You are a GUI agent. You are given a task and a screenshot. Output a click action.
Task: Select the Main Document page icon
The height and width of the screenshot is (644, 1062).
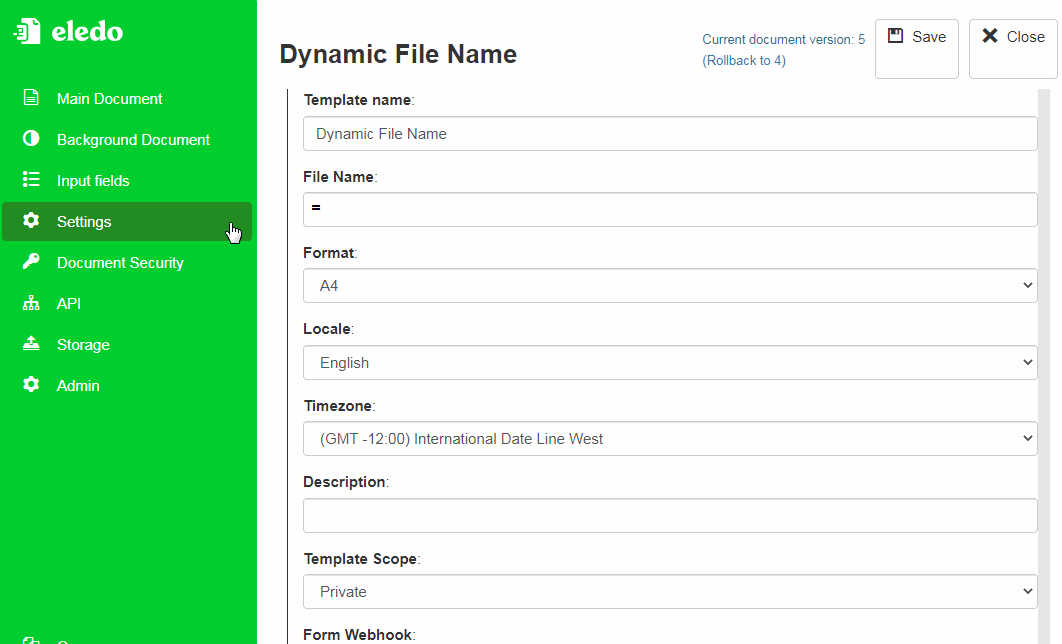pyautogui.click(x=30, y=98)
